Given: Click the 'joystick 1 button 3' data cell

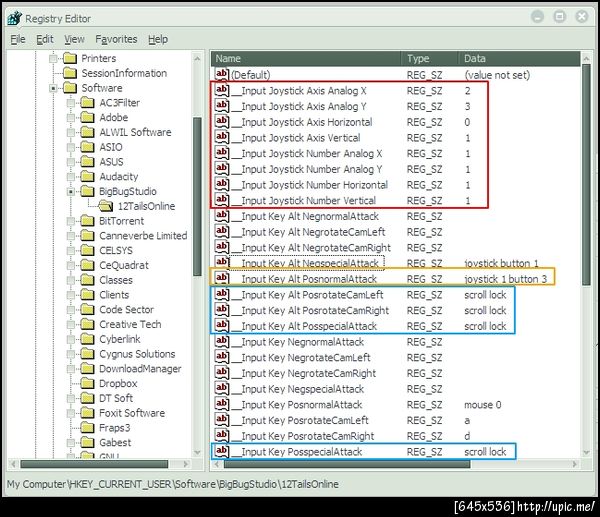Looking at the screenshot, I should pyautogui.click(x=505, y=279).
